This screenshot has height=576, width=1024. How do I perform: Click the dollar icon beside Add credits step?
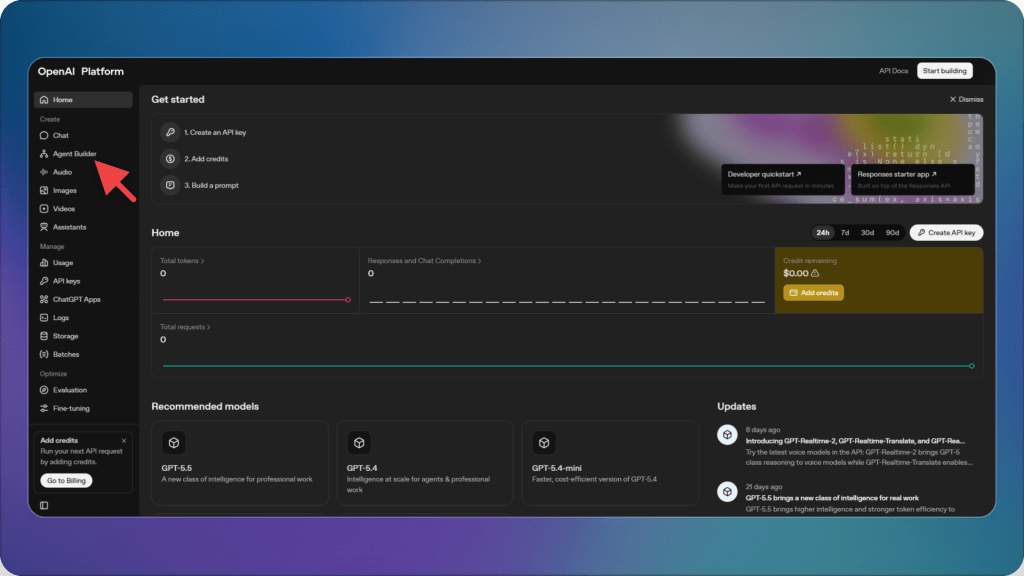(x=170, y=159)
